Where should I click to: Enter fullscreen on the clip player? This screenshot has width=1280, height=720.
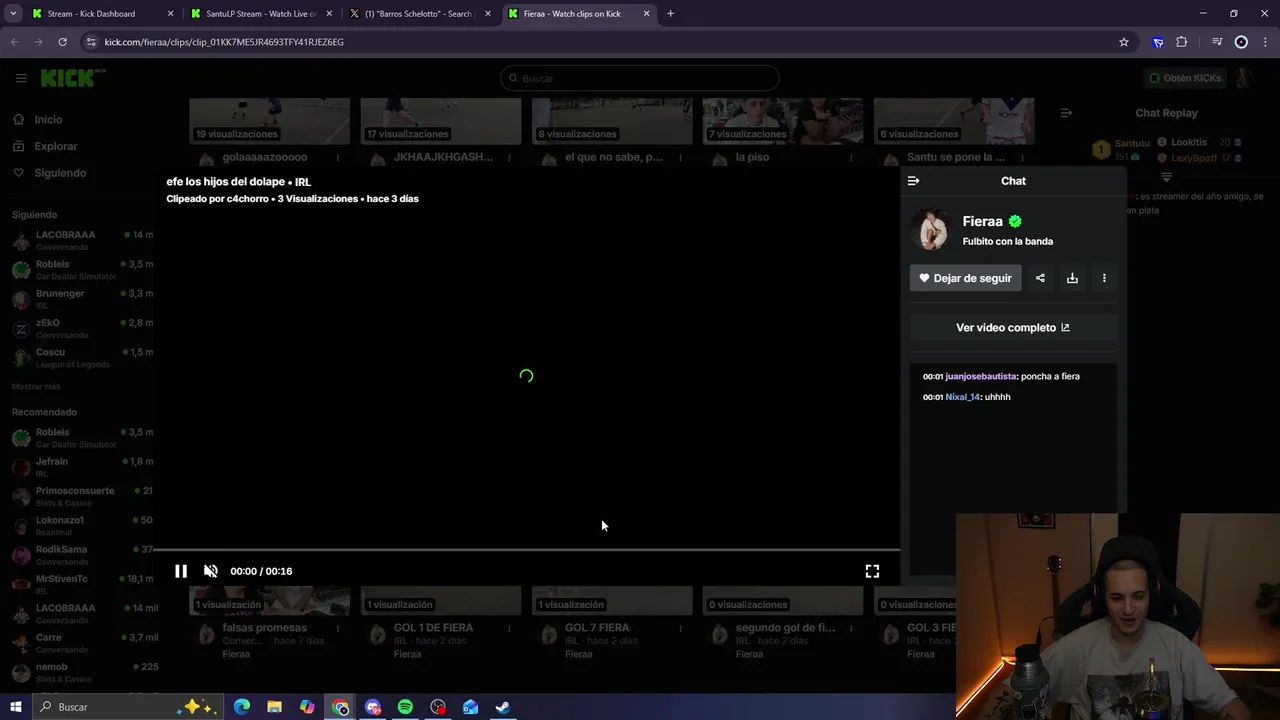tap(872, 571)
